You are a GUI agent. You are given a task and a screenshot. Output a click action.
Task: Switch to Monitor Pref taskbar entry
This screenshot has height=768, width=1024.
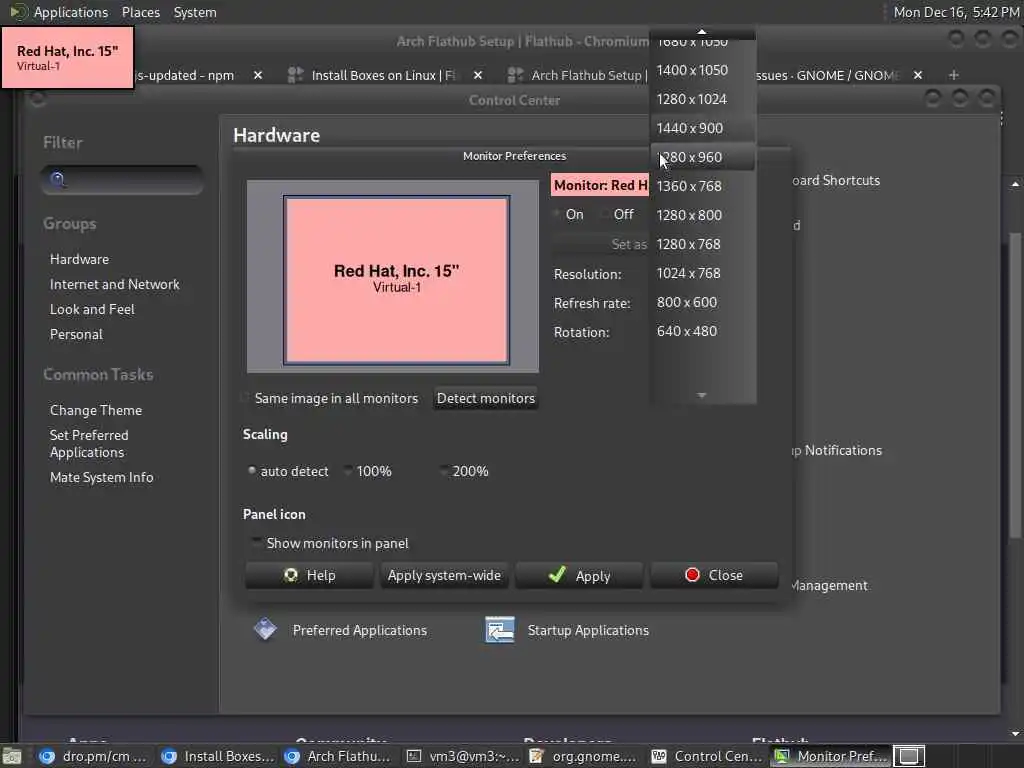(830, 756)
